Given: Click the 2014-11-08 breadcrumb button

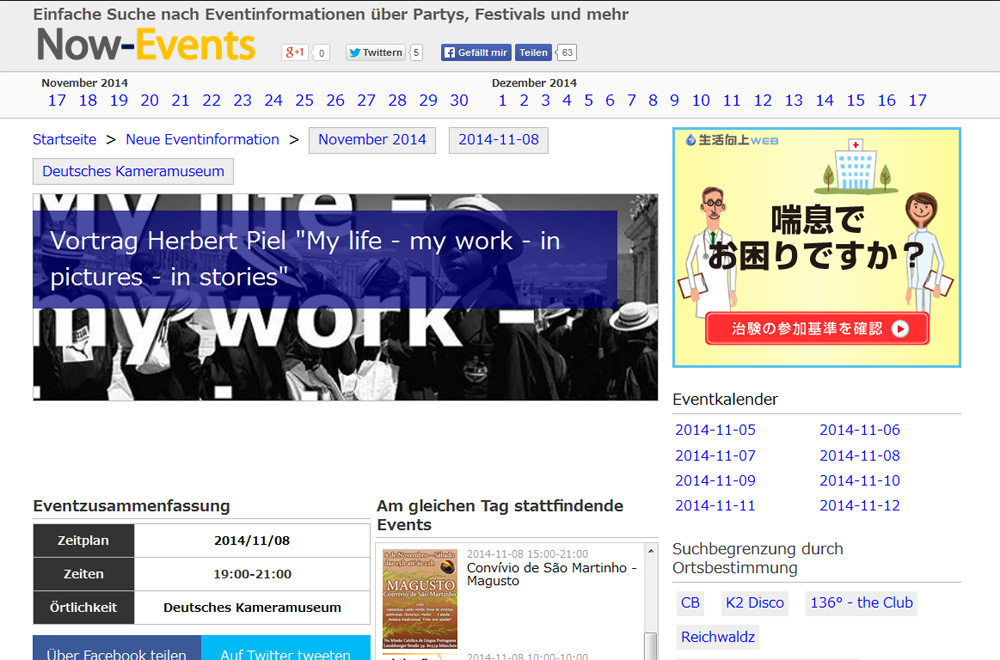Looking at the screenshot, I should 499,140.
